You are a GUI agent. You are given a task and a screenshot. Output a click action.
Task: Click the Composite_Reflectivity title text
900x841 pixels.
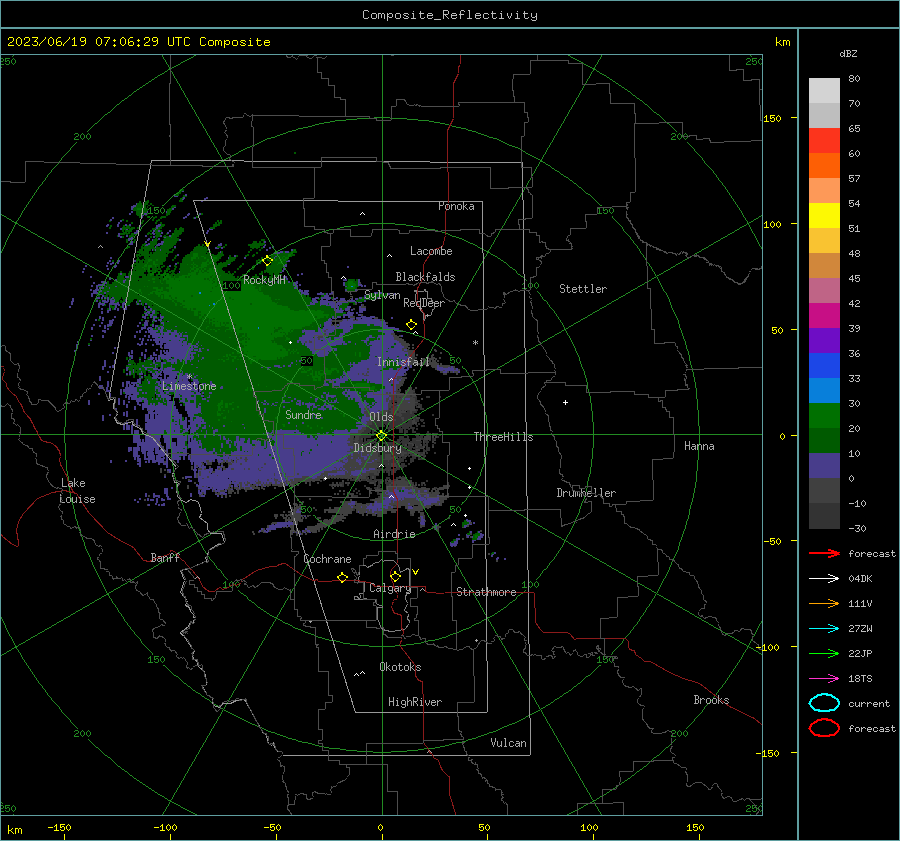(x=449, y=15)
